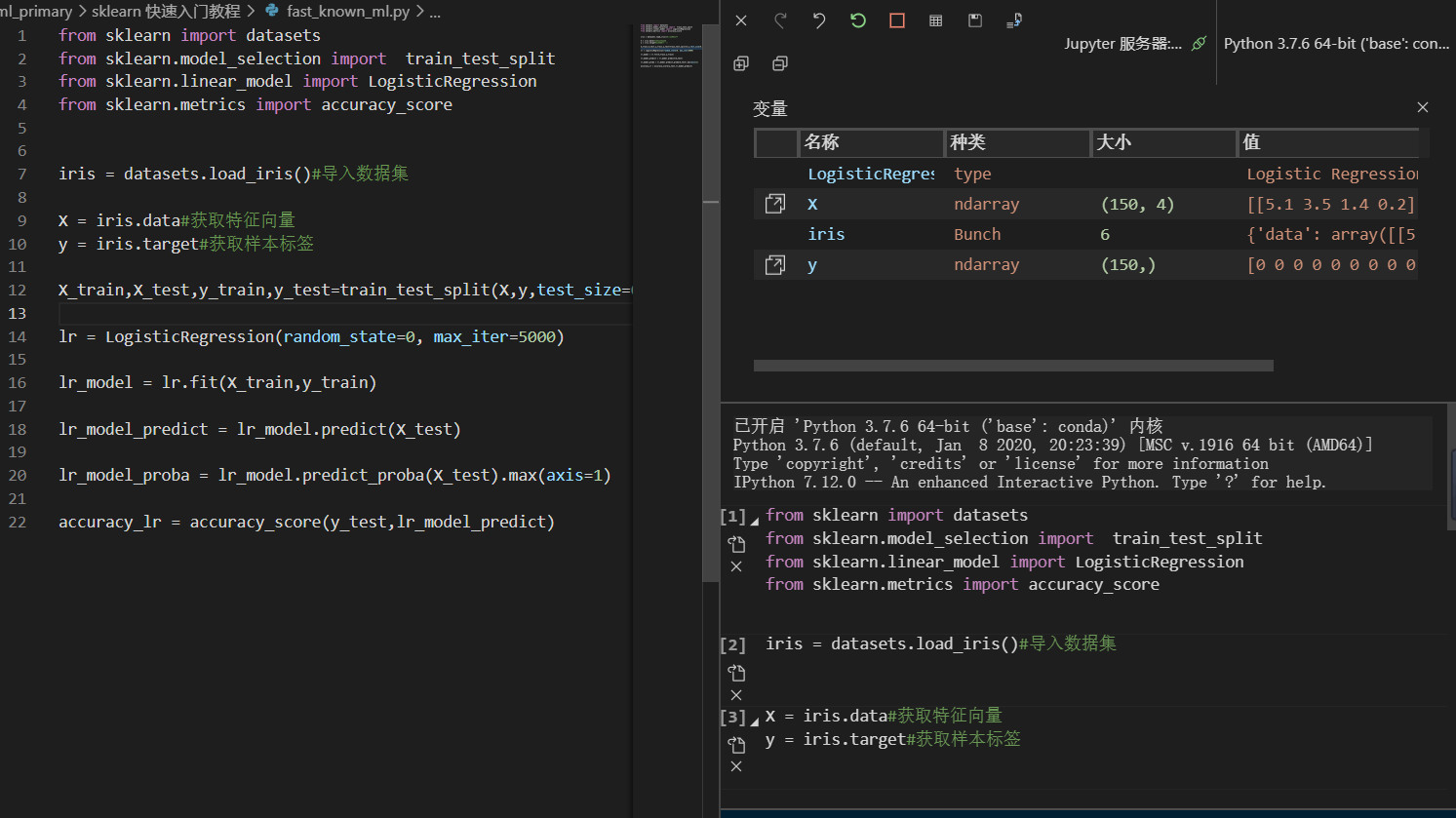
Task: Open y ndarray in data viewer
Action: (x=775, y=264)
